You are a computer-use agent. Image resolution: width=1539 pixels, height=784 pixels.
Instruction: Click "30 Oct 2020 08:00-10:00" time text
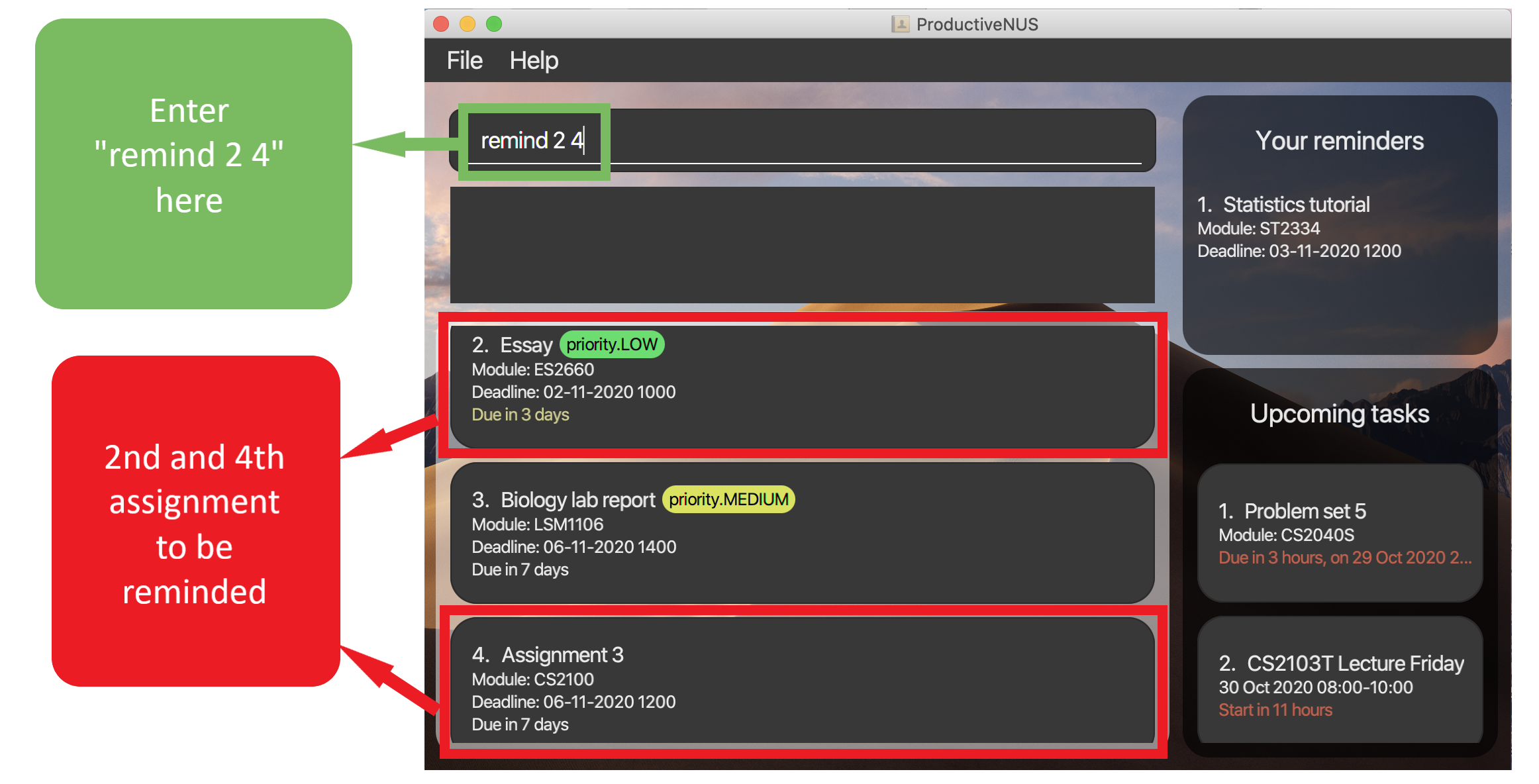[1316, 687]
